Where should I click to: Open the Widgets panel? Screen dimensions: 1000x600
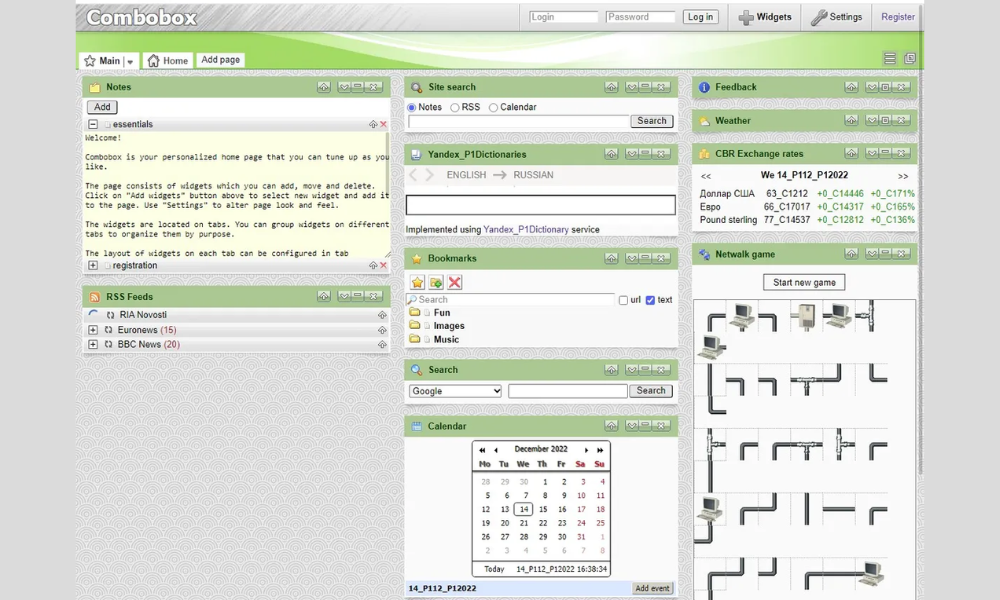pyautogui.click(x=765, y=17)
